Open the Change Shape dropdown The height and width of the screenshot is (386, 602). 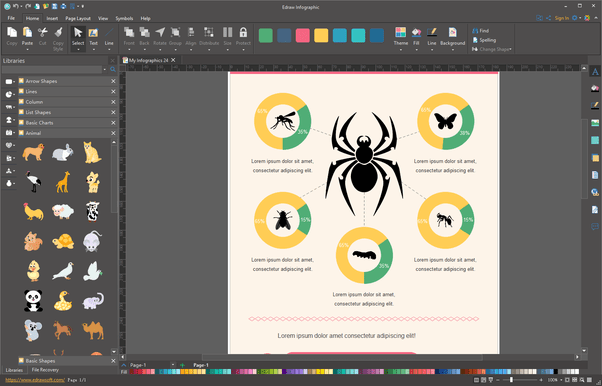[x=492, y=49]
